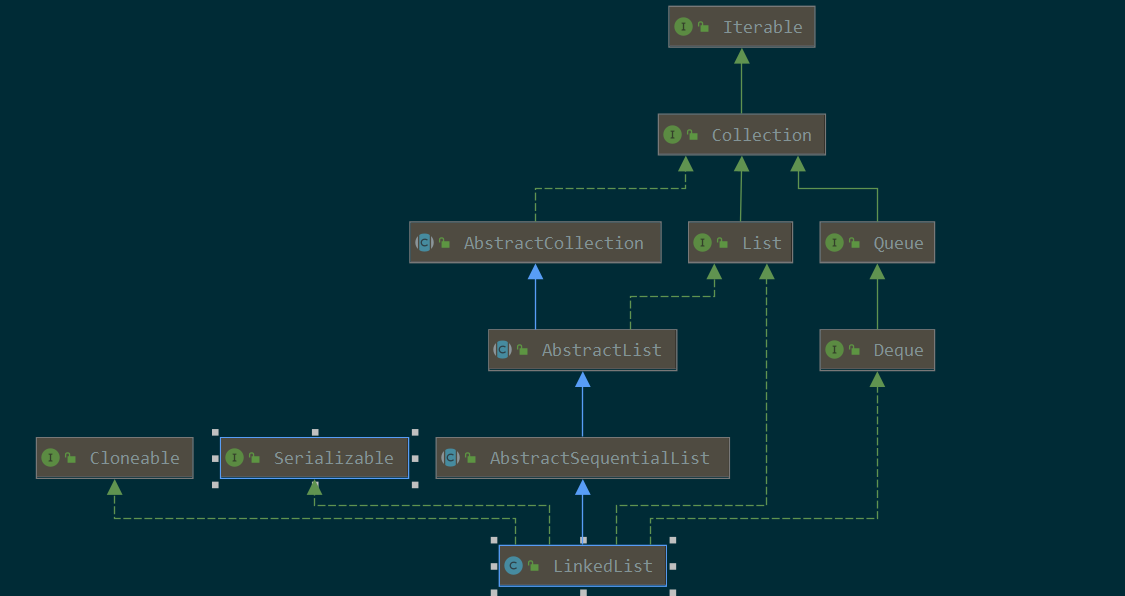Click the Cloneable label text
Screen dimensions: 1125x596
[135, 458]
